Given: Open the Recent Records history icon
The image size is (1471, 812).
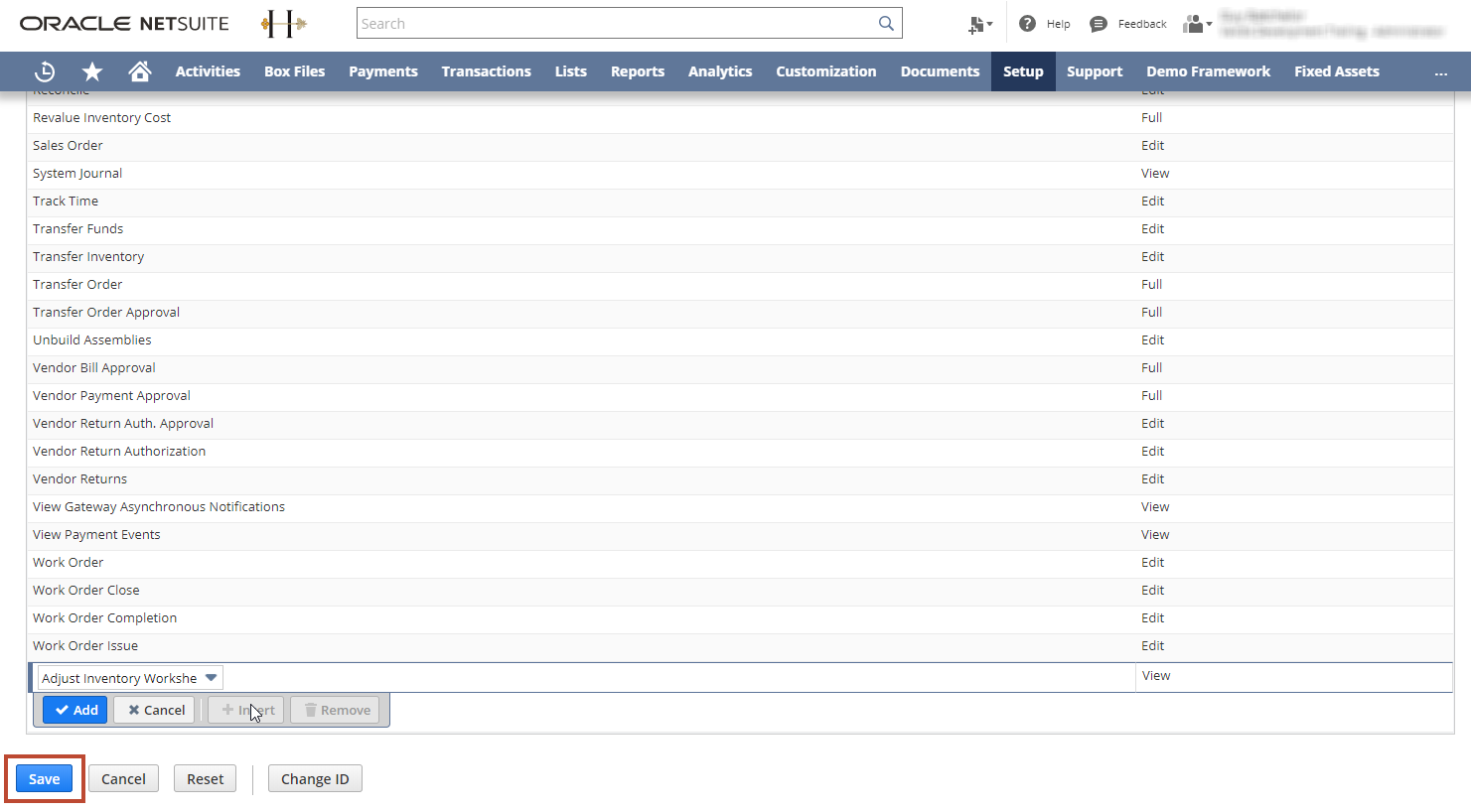Looking at the screenshot, I should click(45, 70).
